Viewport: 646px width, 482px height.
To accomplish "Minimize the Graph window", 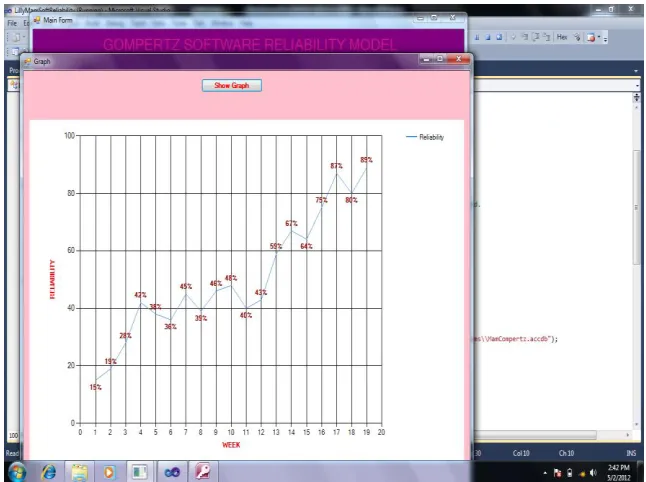I will (x=426, y=59).
